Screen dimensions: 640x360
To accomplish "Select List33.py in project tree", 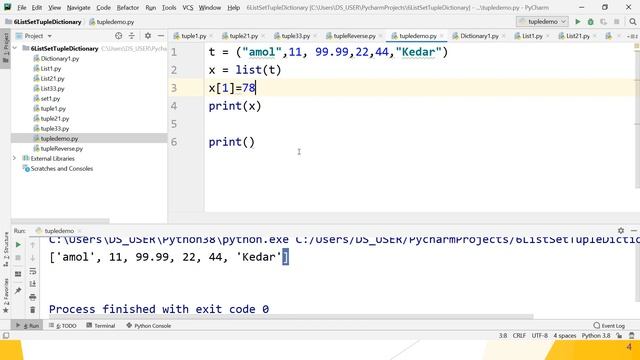I will tap(52, 89).
